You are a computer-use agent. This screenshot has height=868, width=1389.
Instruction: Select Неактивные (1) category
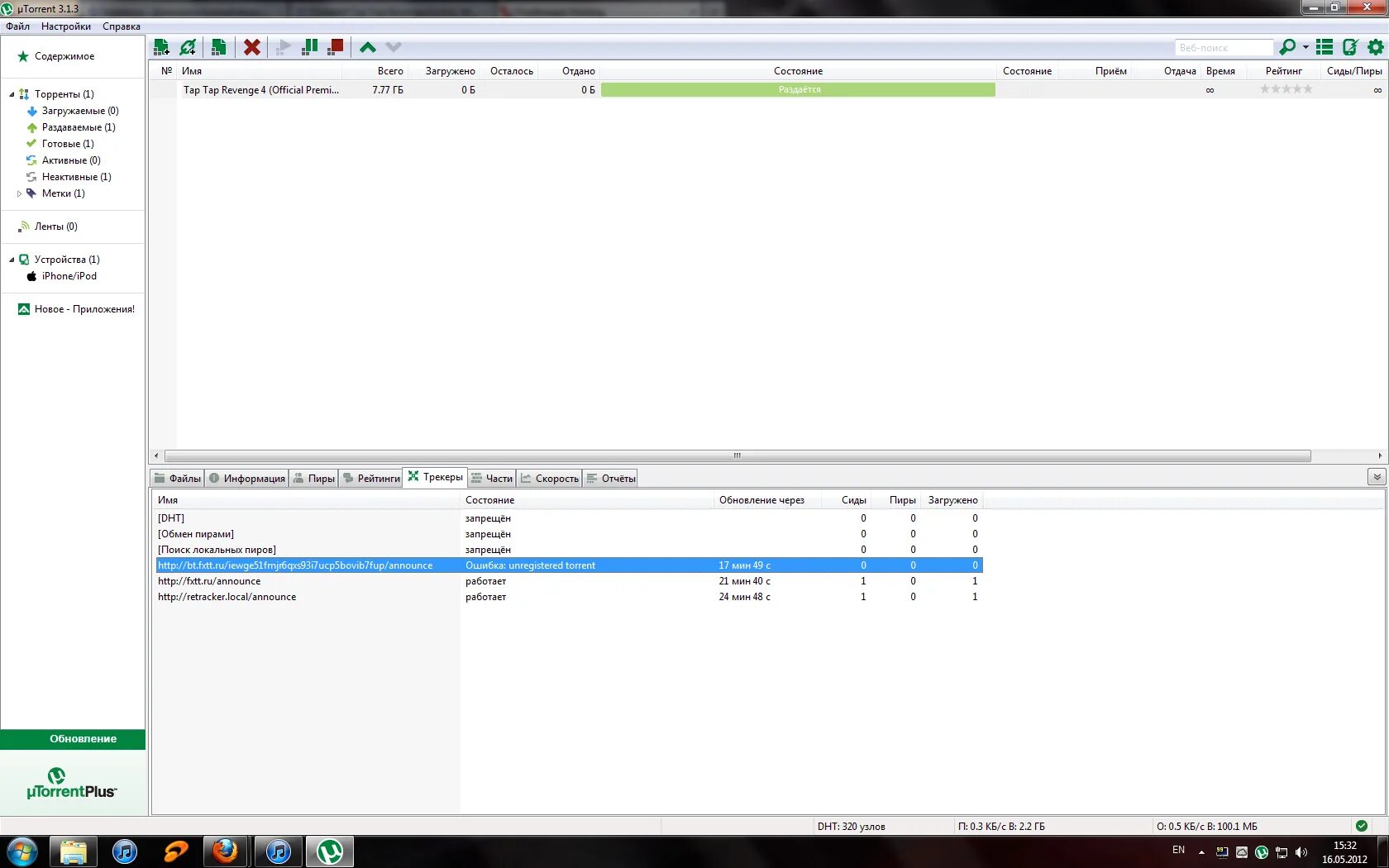click(x=76, y=177)
